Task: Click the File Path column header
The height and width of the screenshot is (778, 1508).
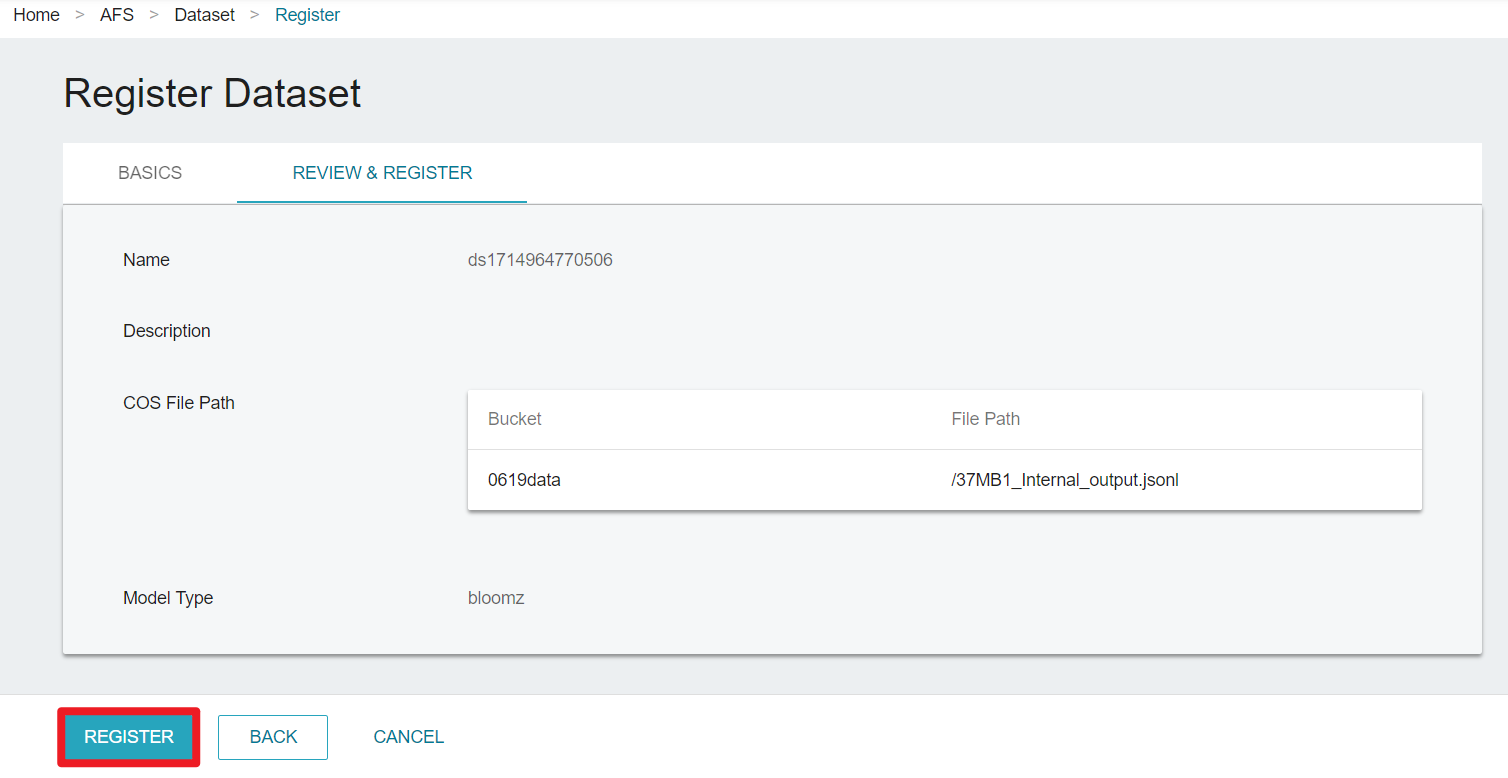Action: tap(986, 419)
